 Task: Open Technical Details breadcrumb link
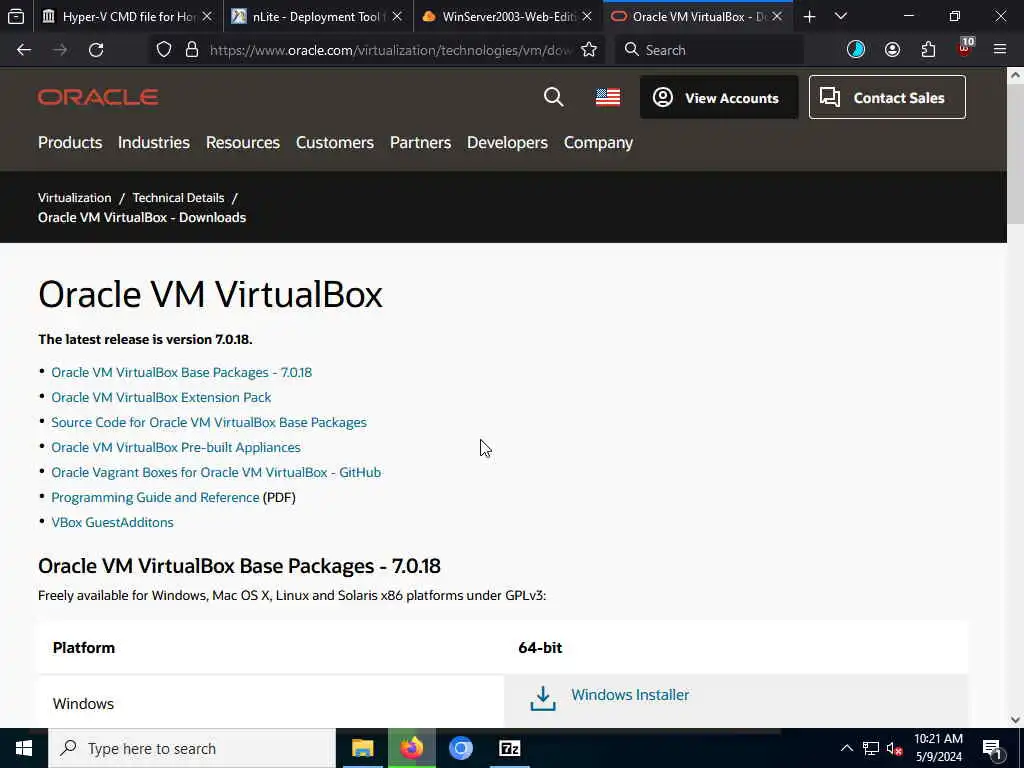click(178, 197)
